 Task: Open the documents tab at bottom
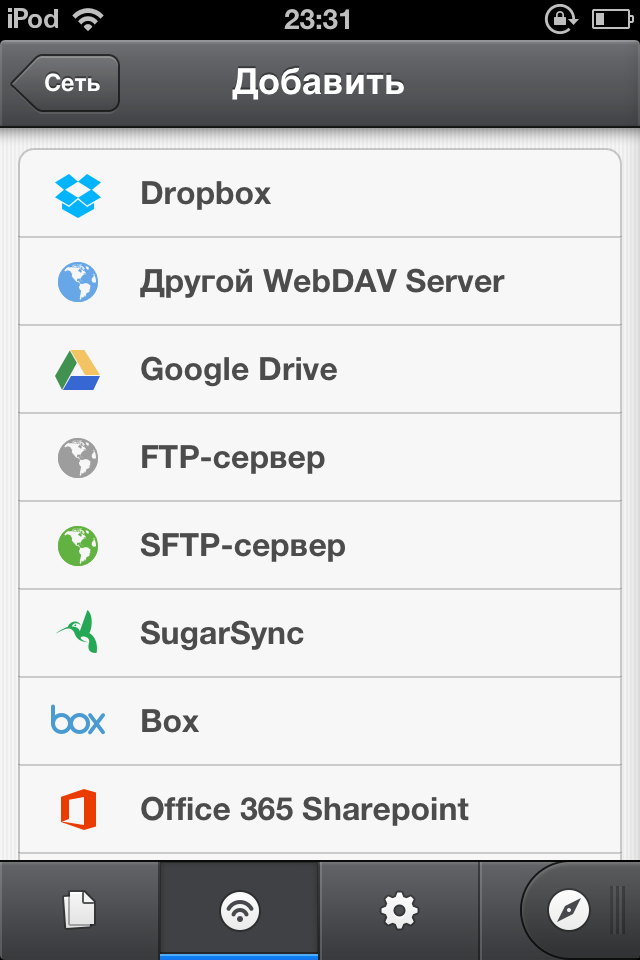click(x=80, y=910)
